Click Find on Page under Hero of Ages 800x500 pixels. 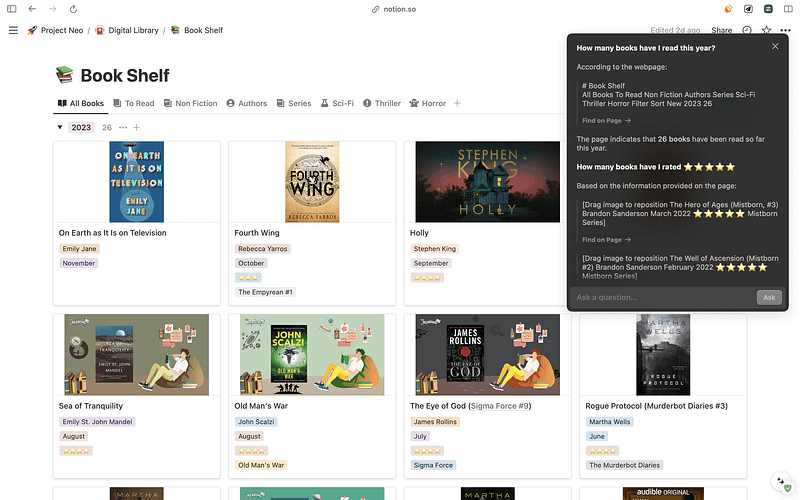coord(606,239)
